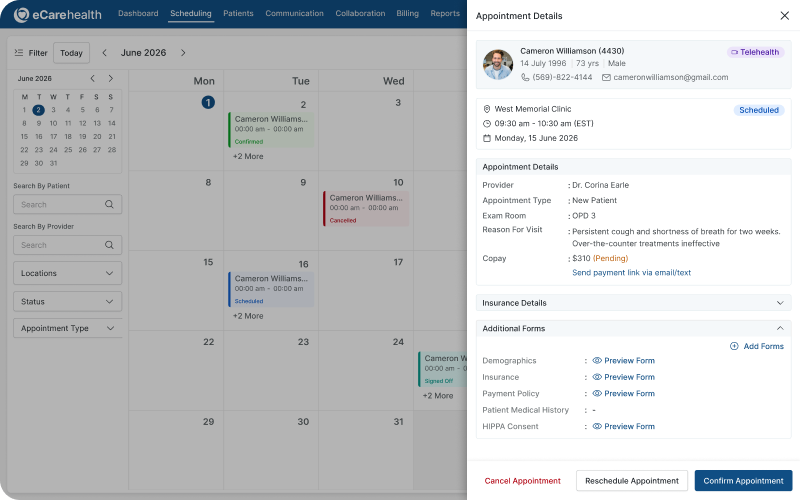800x500 pixels.
Task: Click the clock icon by appointment time
Action: point(487,123)
